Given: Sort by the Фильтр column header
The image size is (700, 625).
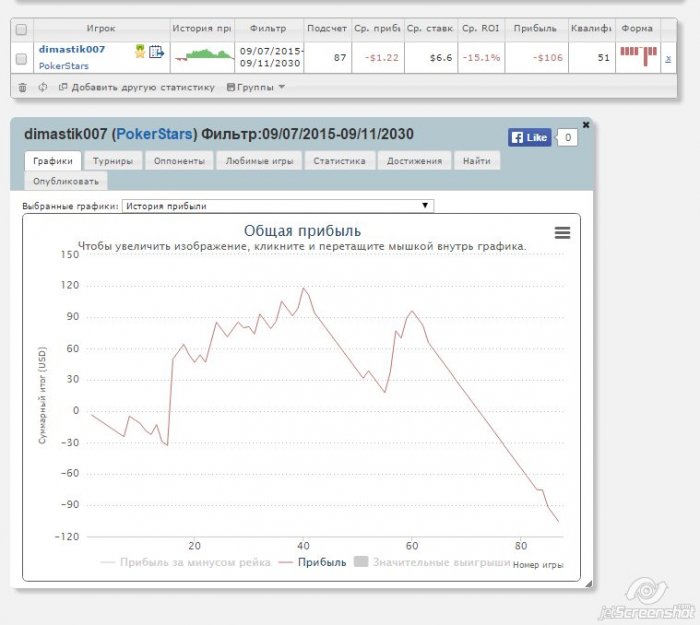Looking at the screenshot, I should 268,28.
